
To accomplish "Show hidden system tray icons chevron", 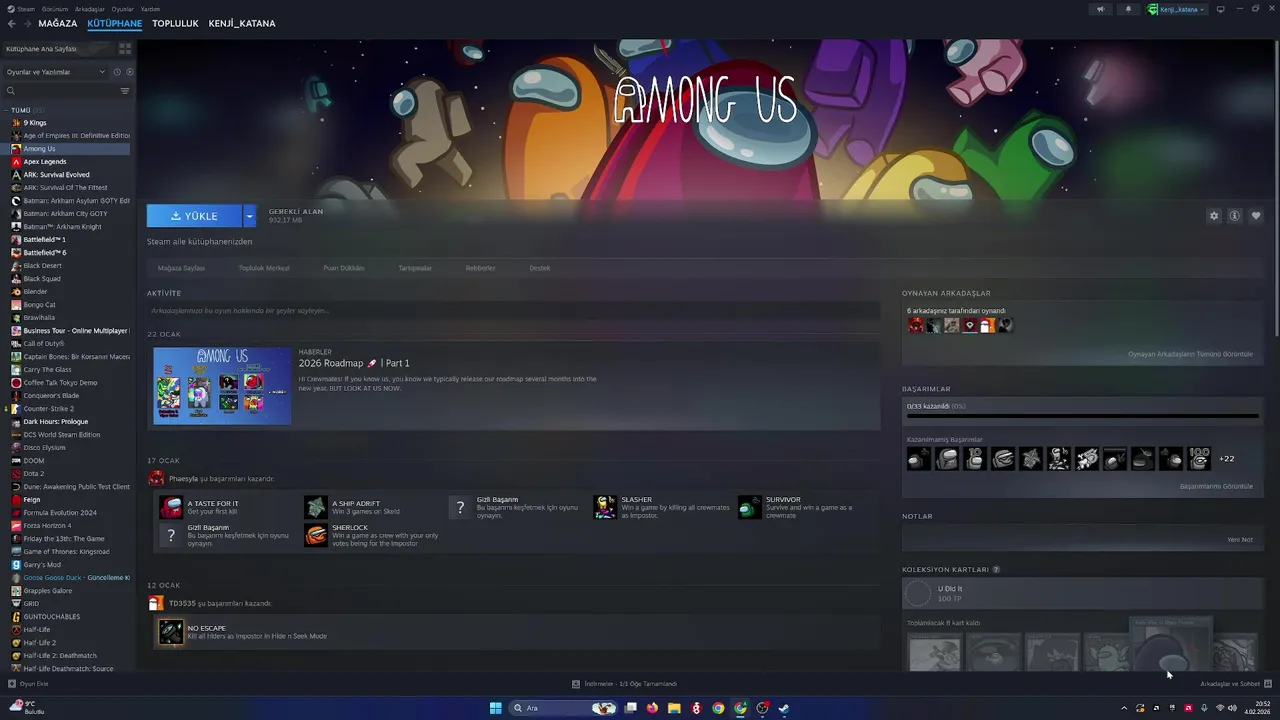I will (x=1124, y=708).
